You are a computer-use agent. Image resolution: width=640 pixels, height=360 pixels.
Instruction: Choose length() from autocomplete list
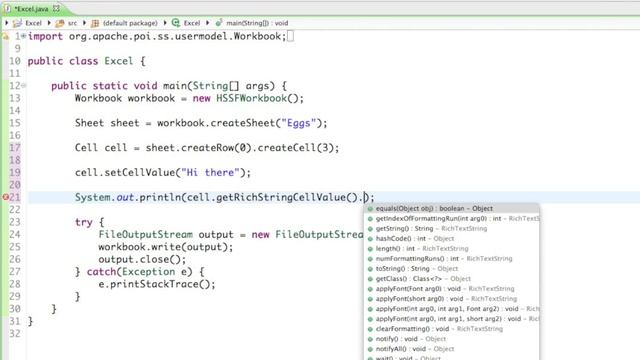tap(451, 249)
